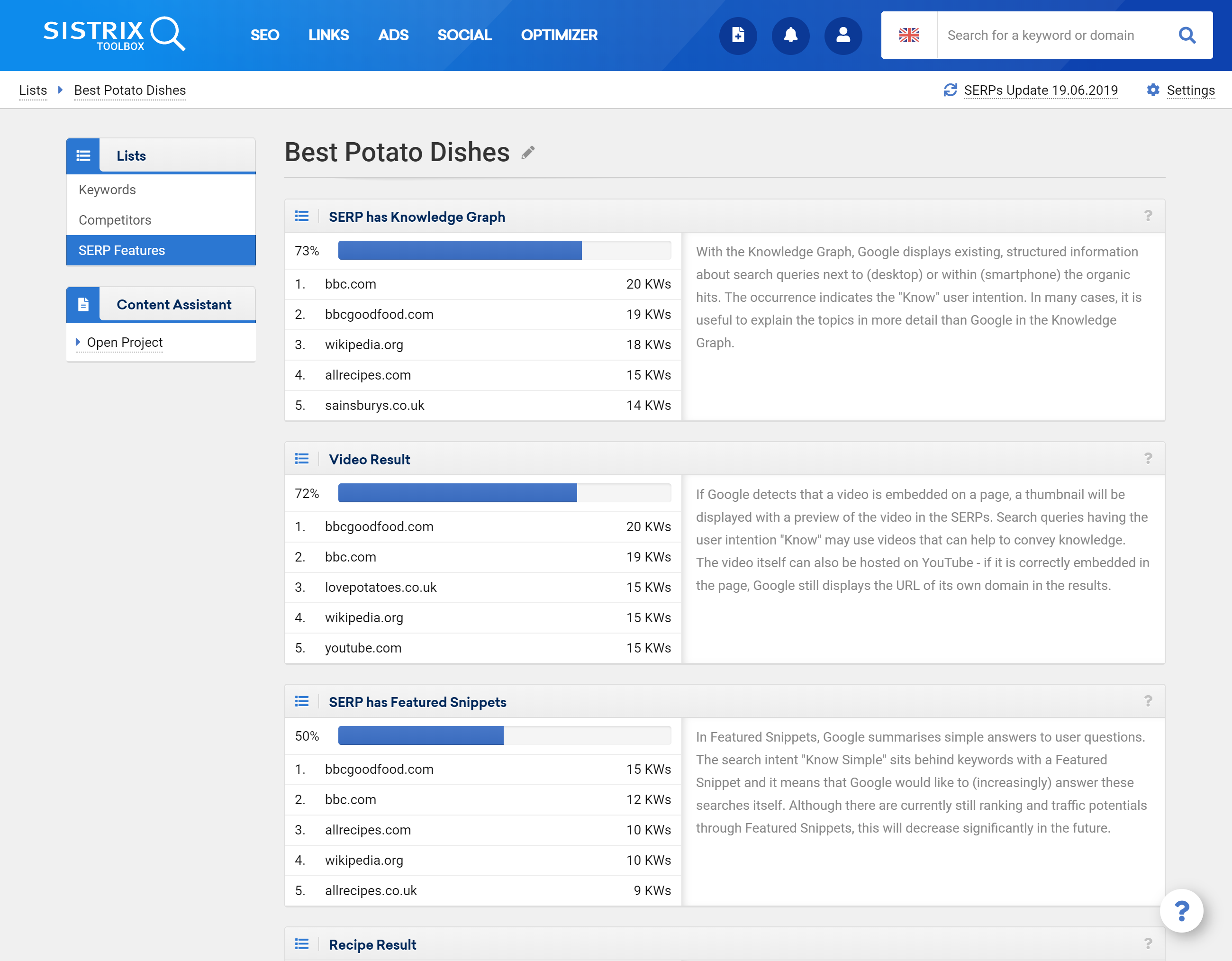Open help for Featured Snippets box
The height and width of the screenshot is (961, 1232).
tap(1148, 701)
